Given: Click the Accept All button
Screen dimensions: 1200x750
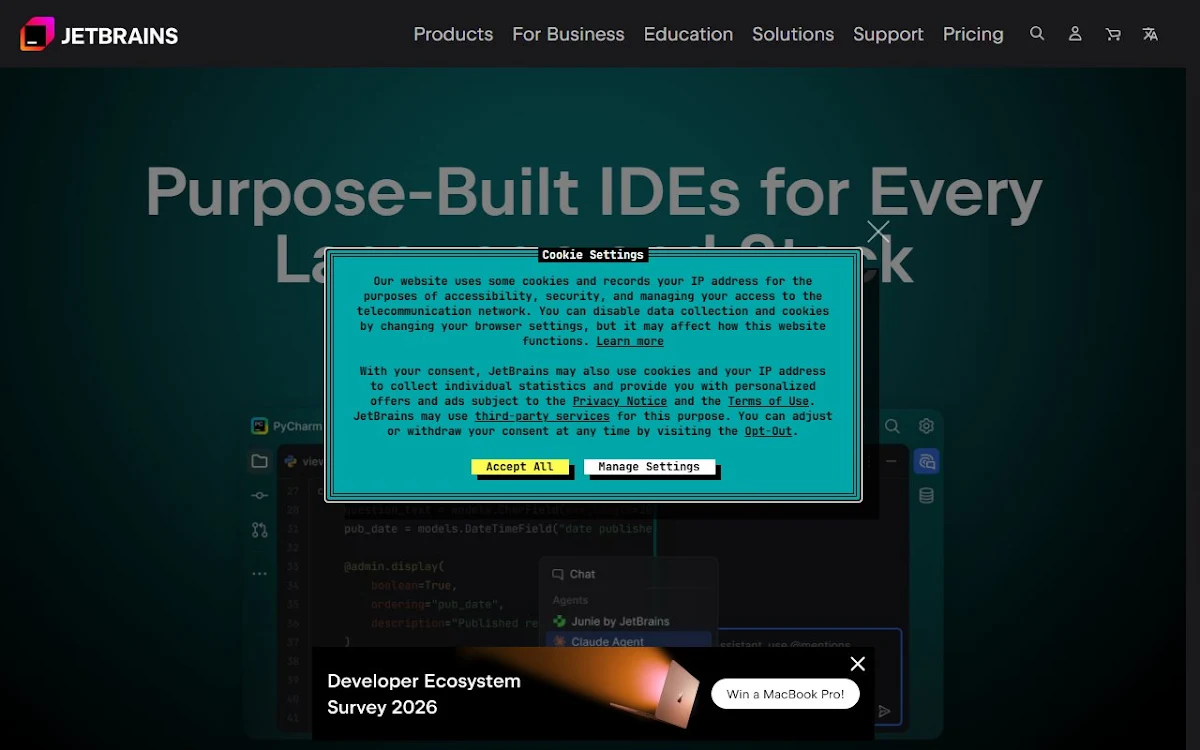Looking at the screenshot, I should pos(520,467).
